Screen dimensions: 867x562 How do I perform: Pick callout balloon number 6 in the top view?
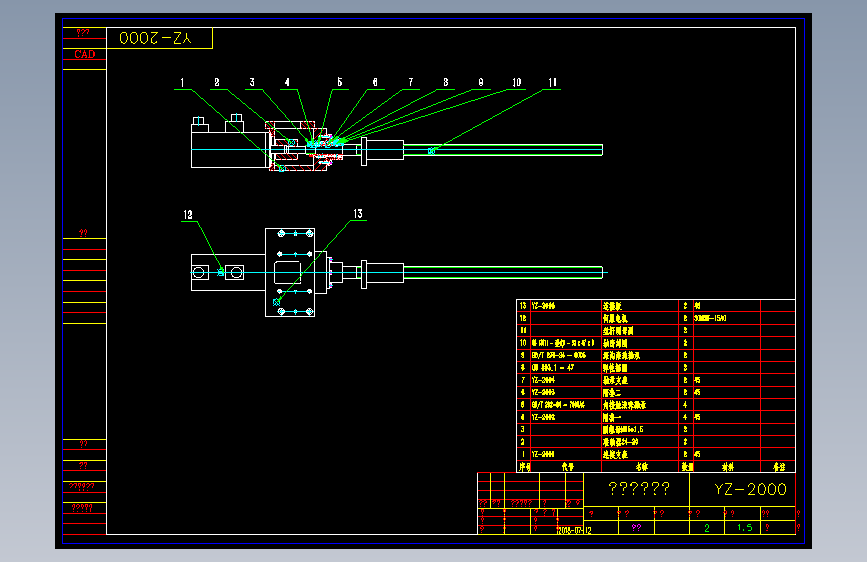tap(375, 82)
